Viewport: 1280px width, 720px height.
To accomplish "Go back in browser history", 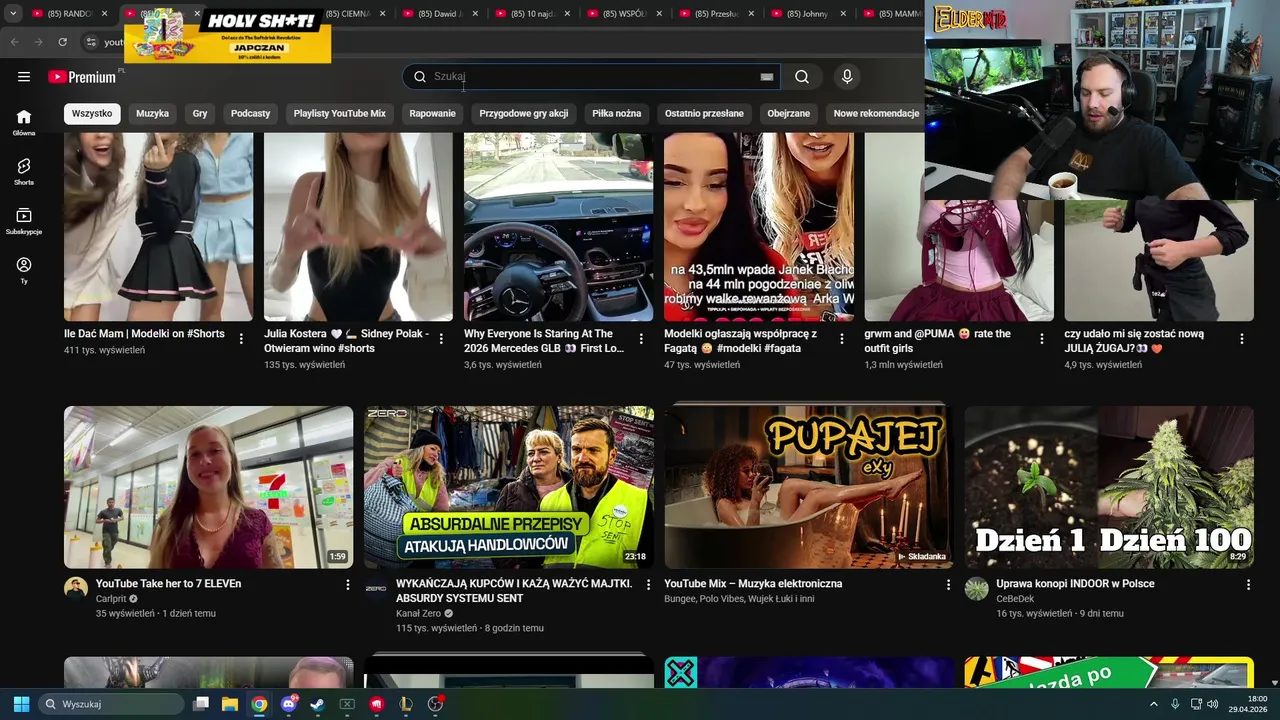I will pyautogui.click(x=14, y=42).
